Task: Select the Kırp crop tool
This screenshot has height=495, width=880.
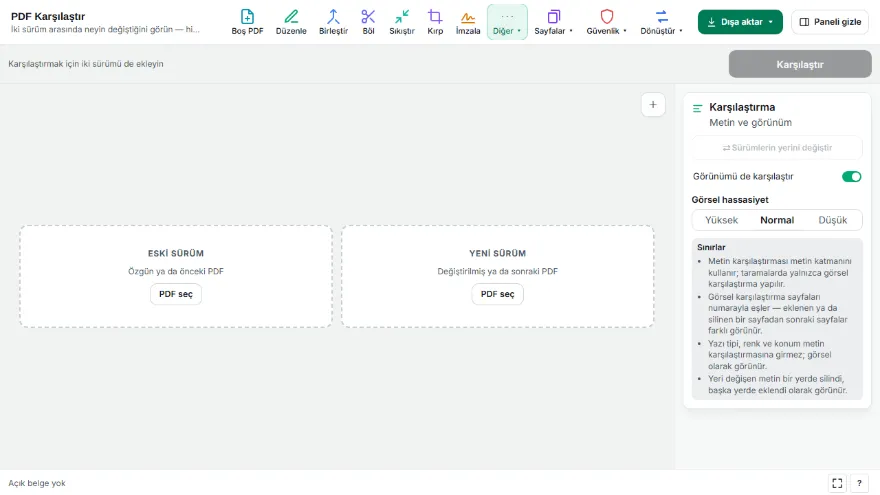Action: click(x=435, y=22)
